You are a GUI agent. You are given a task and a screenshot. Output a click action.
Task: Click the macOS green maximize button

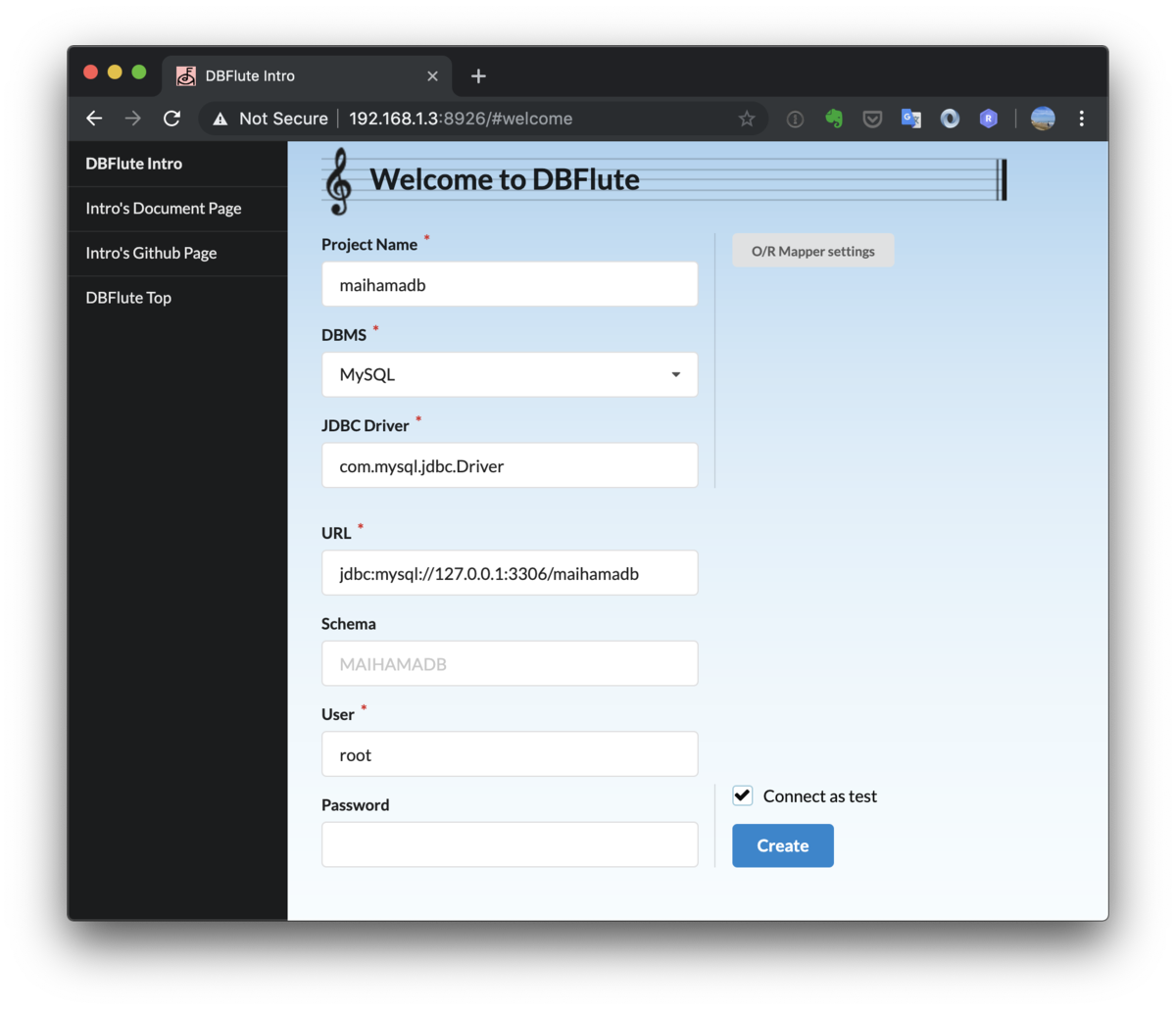click(x=139, y=72)
